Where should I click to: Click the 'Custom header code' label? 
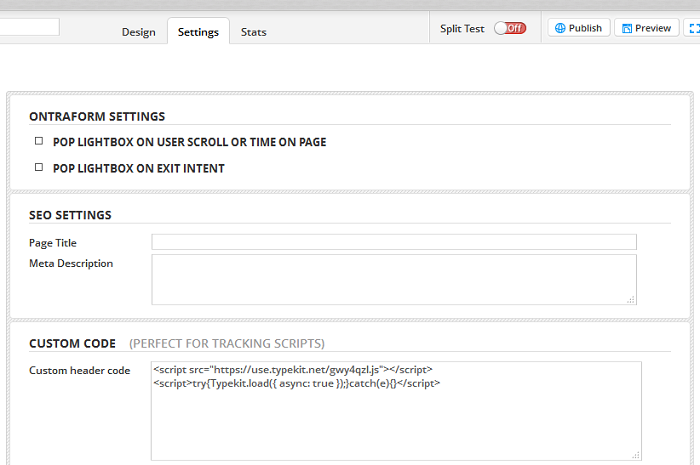coord(79,370)
